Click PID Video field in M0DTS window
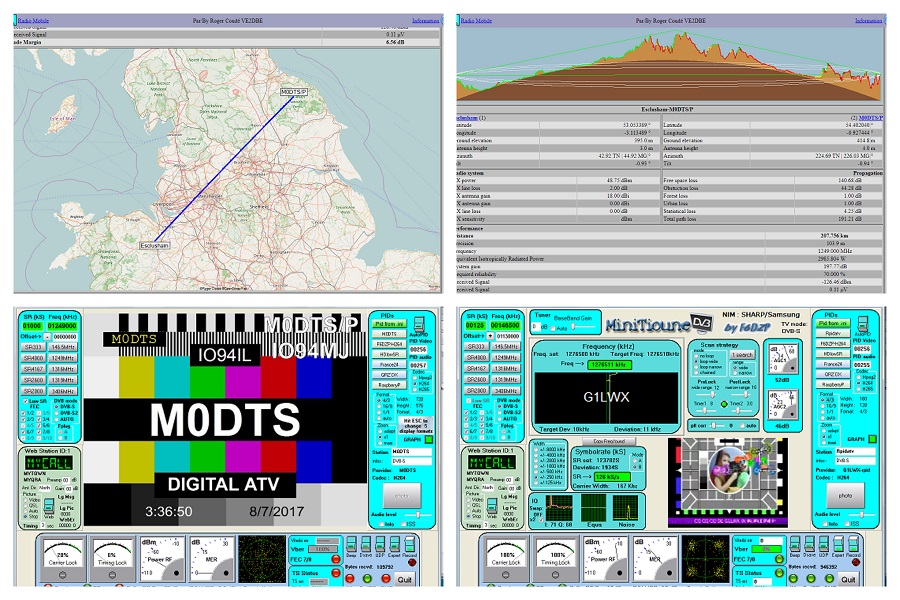The height and width of the screenshot is (600, 900). [418, 349]
